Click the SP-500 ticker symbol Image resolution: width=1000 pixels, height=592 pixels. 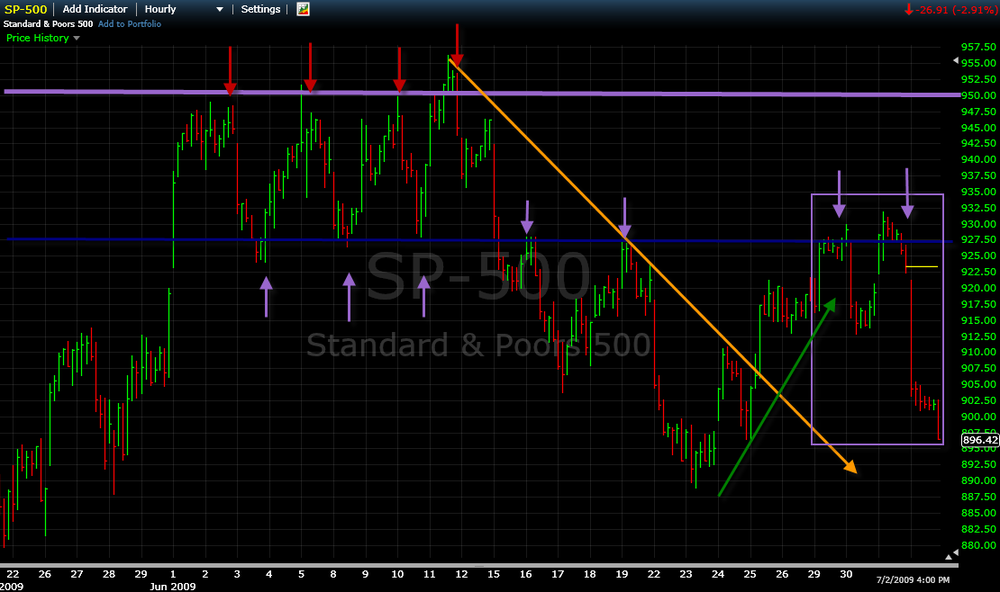click(x=26, y=9)
